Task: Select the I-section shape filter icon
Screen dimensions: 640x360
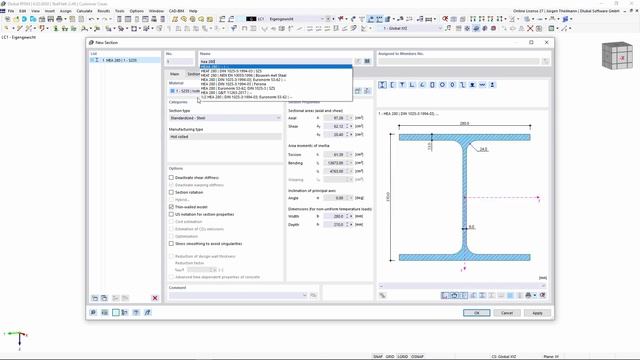Action: (382, 85)
